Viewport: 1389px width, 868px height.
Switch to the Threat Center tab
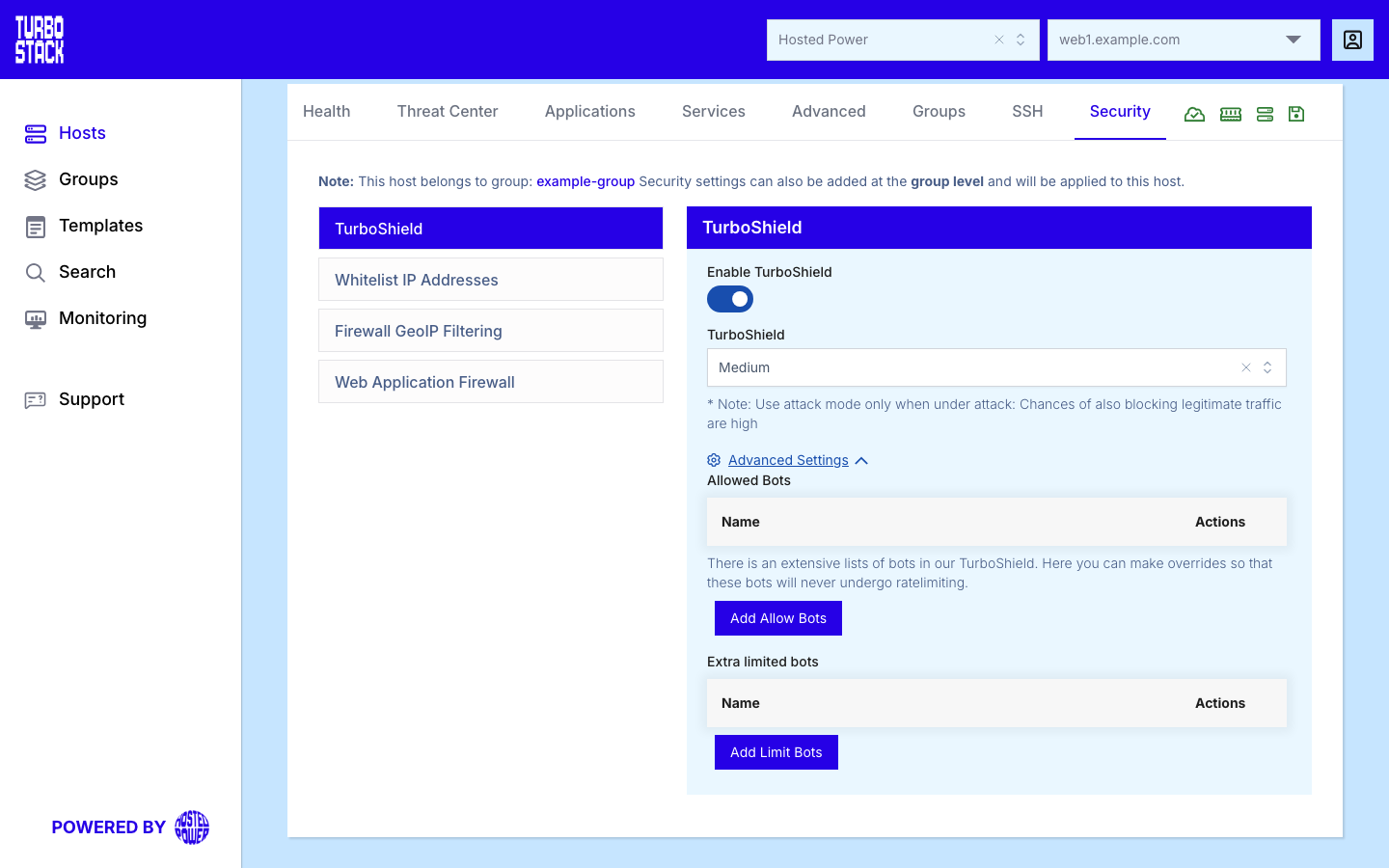click(x=448, y=112)
